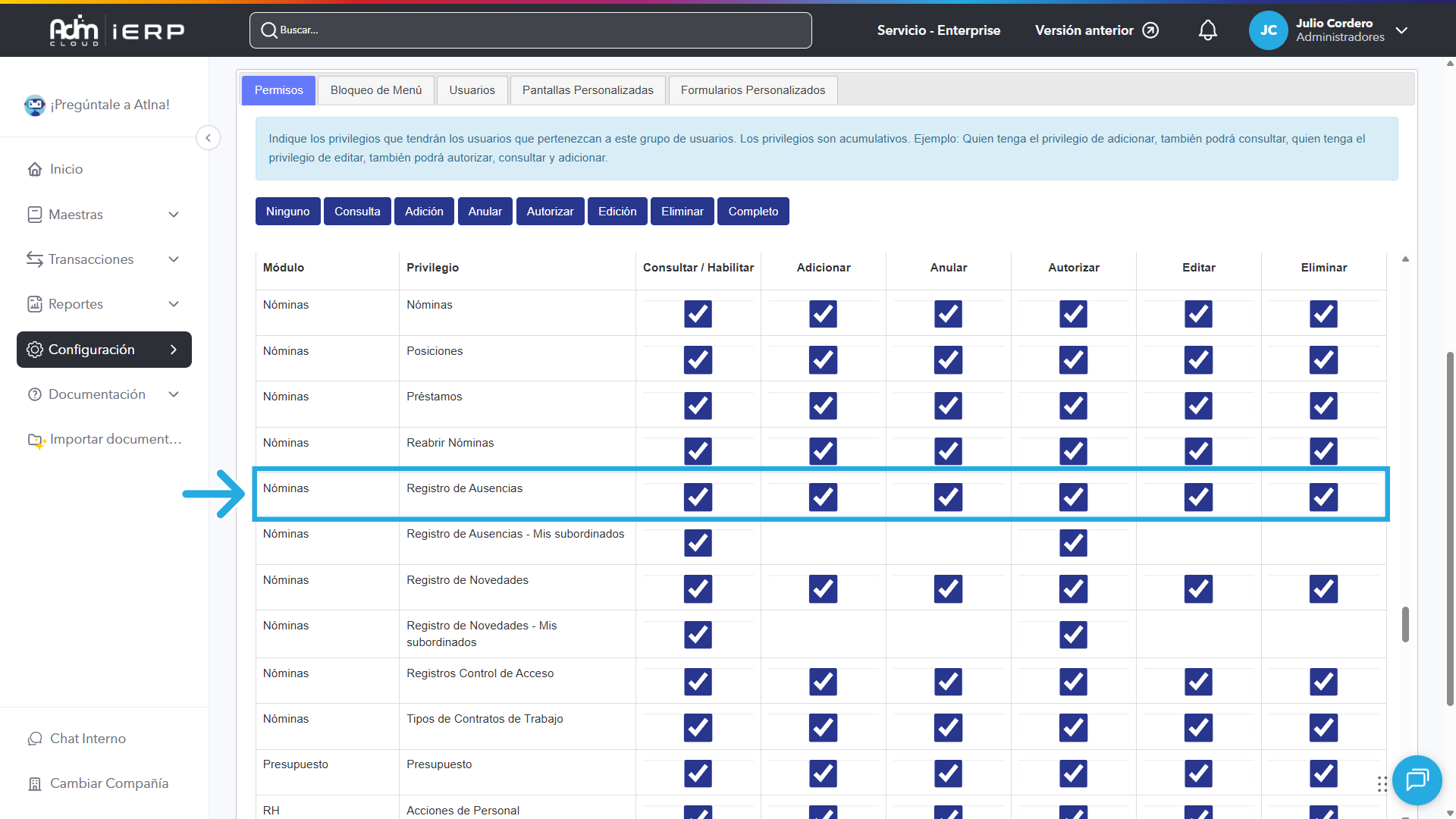This screenshot has width=1456, height=819.
Task: Click the notification bell icon
Action: 1207,30
